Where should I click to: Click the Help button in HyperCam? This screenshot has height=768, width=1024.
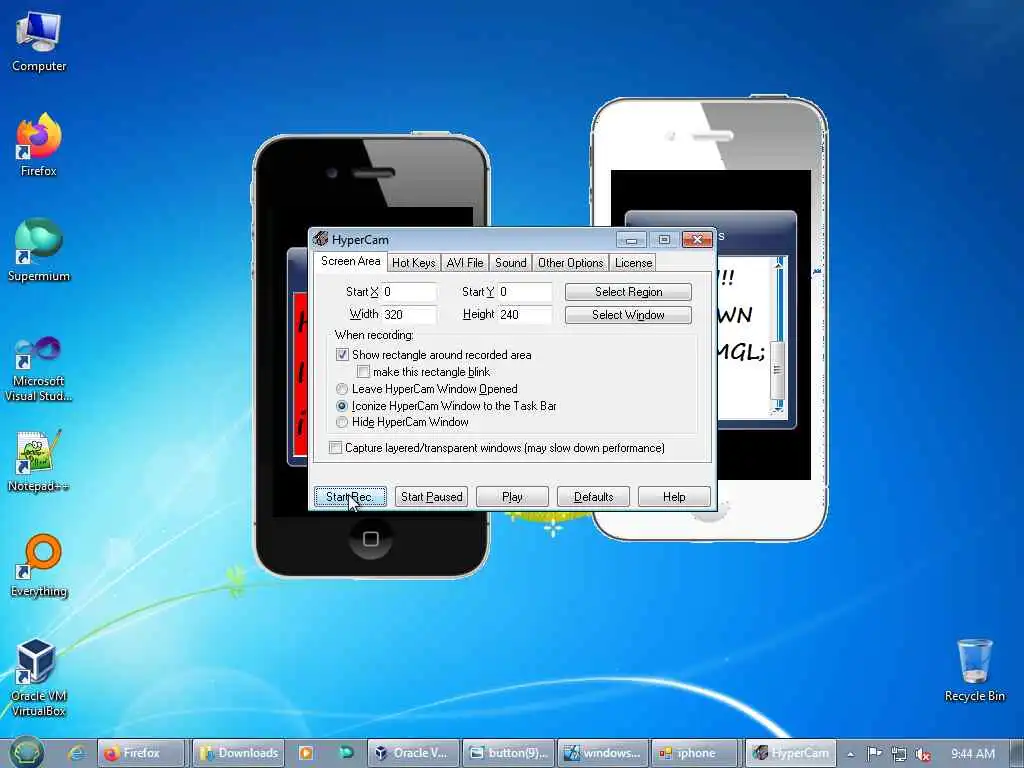click(x=674, y=497)
